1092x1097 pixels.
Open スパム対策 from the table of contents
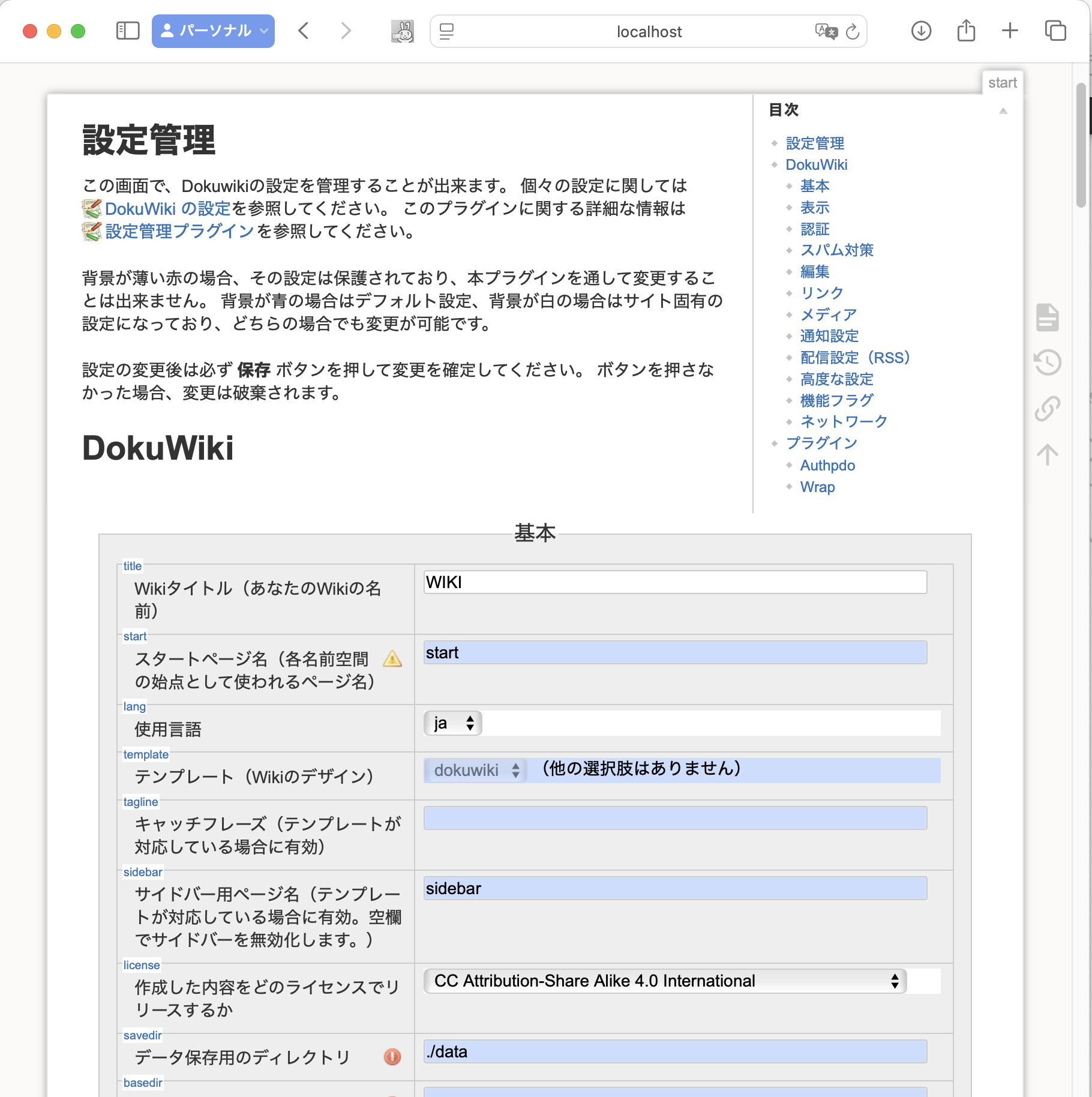836,250
